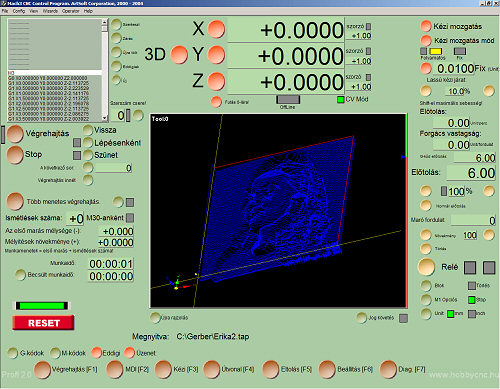Click the round Stop button
The height and width of the screenshot is (389, 500).
(x=15, y=155)
